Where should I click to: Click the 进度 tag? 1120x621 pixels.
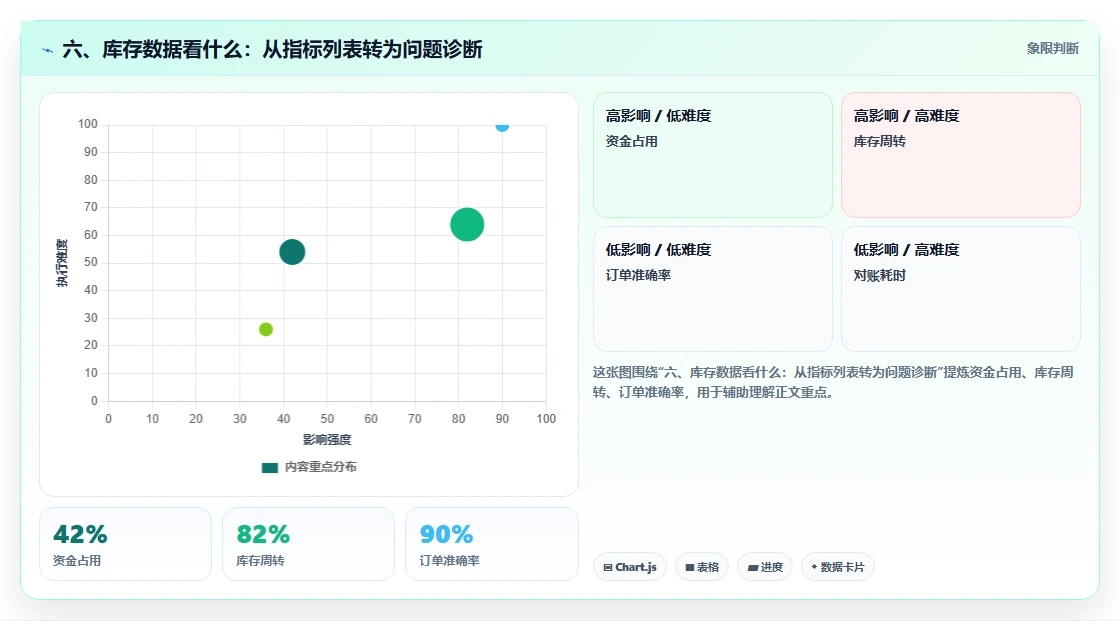point(765,567)
